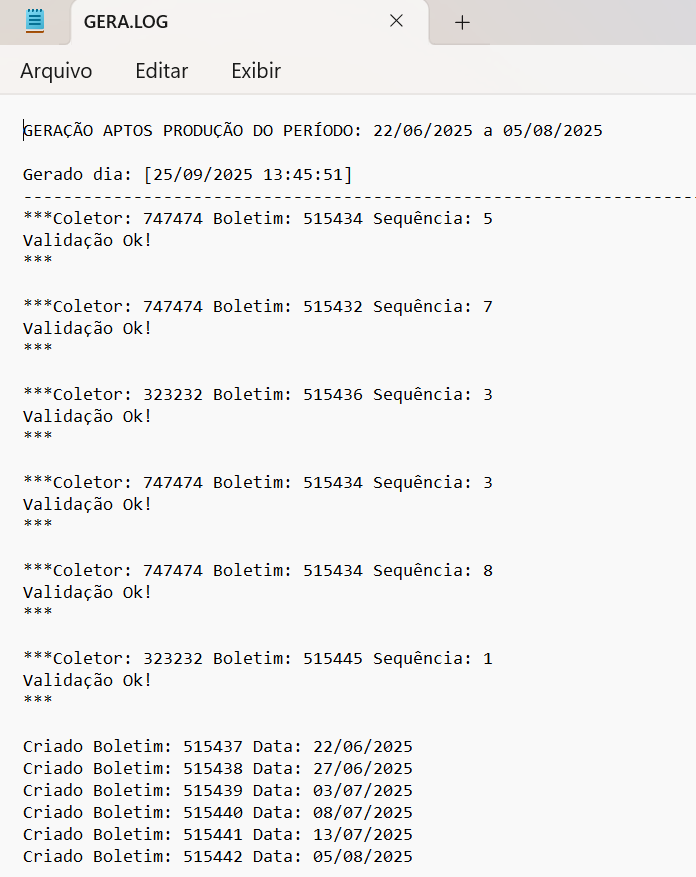The width and height of the screenshot is (696, 877).
Task: Click the Boletim 515434 Sequência 8 line
Action: (x=257, y=571)
